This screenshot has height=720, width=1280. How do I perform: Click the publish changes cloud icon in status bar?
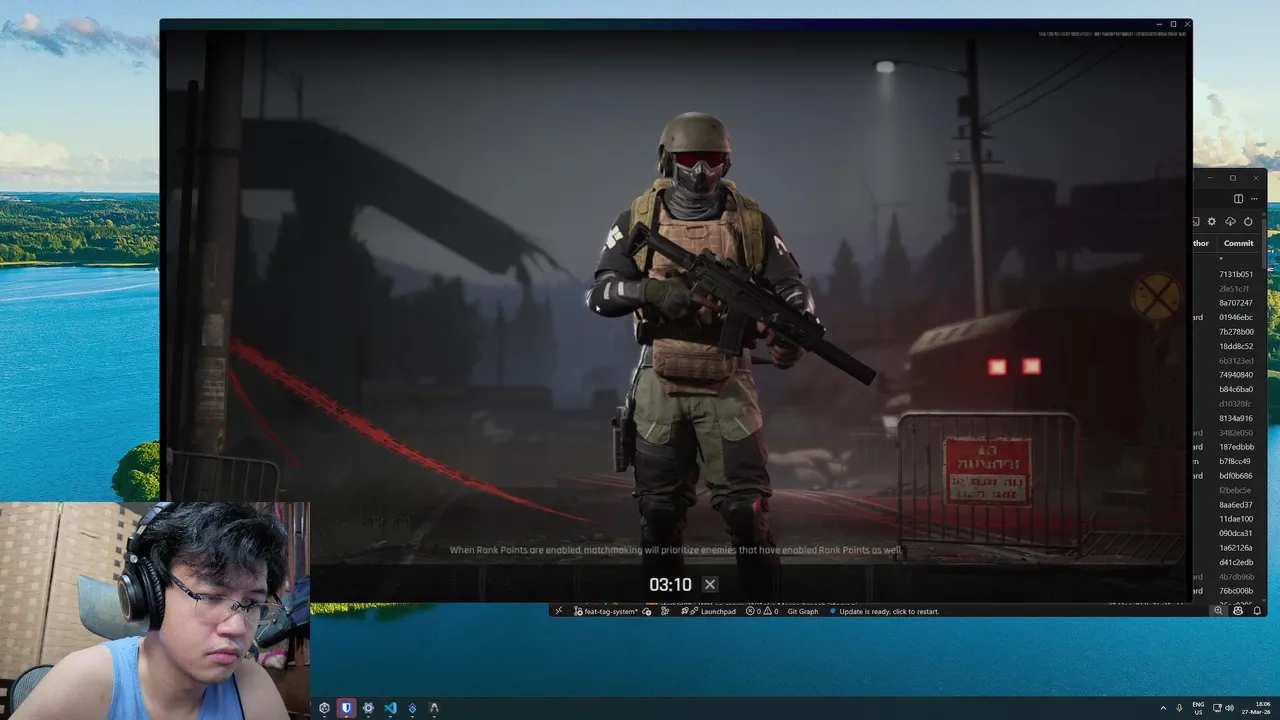click(x=647, y=611)
